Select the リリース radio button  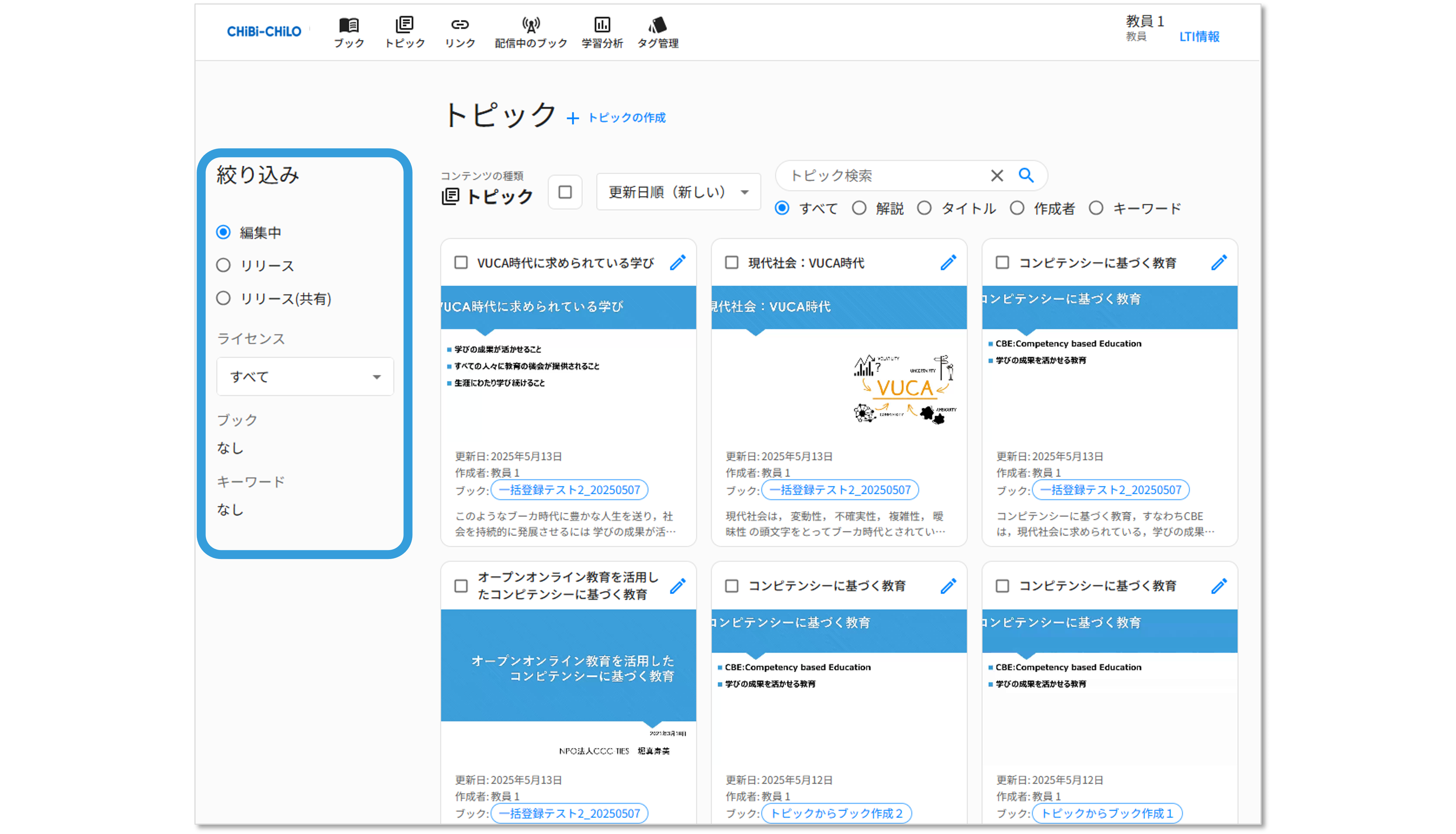click(x=223, y=265)
